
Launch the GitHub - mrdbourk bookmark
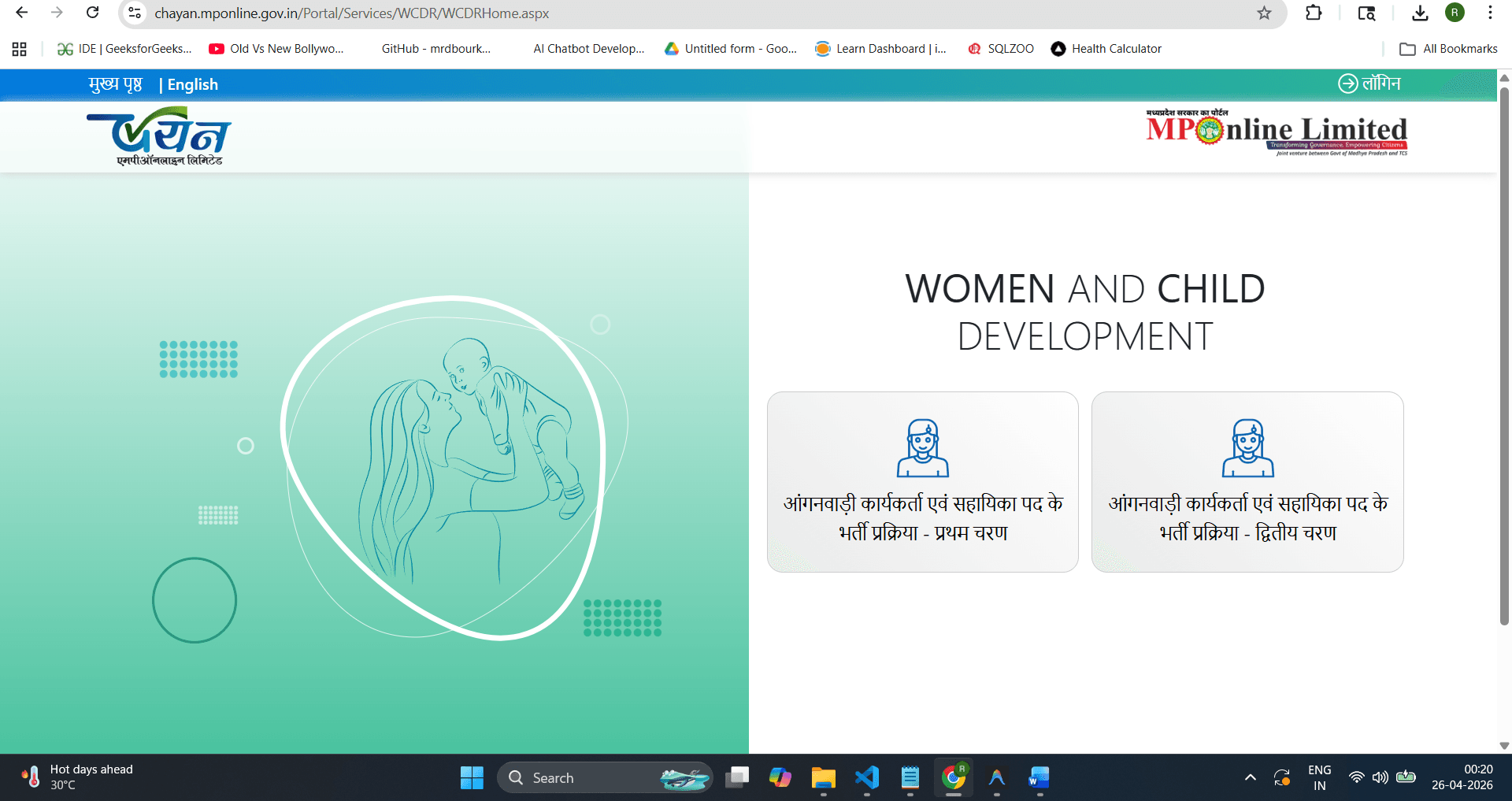coord(435,48)
